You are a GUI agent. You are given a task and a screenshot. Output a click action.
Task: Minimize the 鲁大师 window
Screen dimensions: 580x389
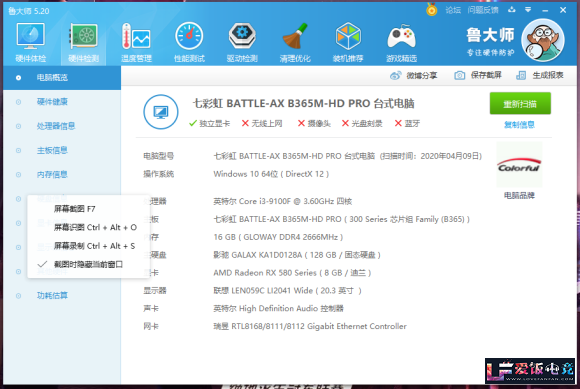[x=545, y=10]
